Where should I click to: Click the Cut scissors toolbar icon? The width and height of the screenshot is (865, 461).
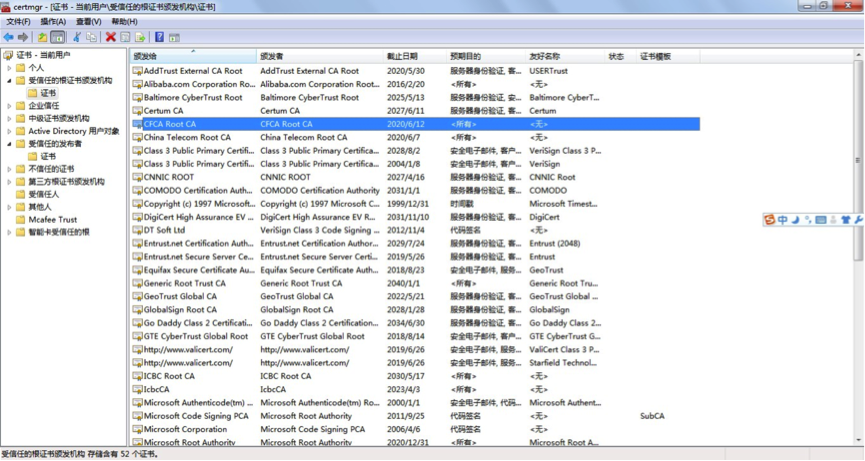(77, 37)
